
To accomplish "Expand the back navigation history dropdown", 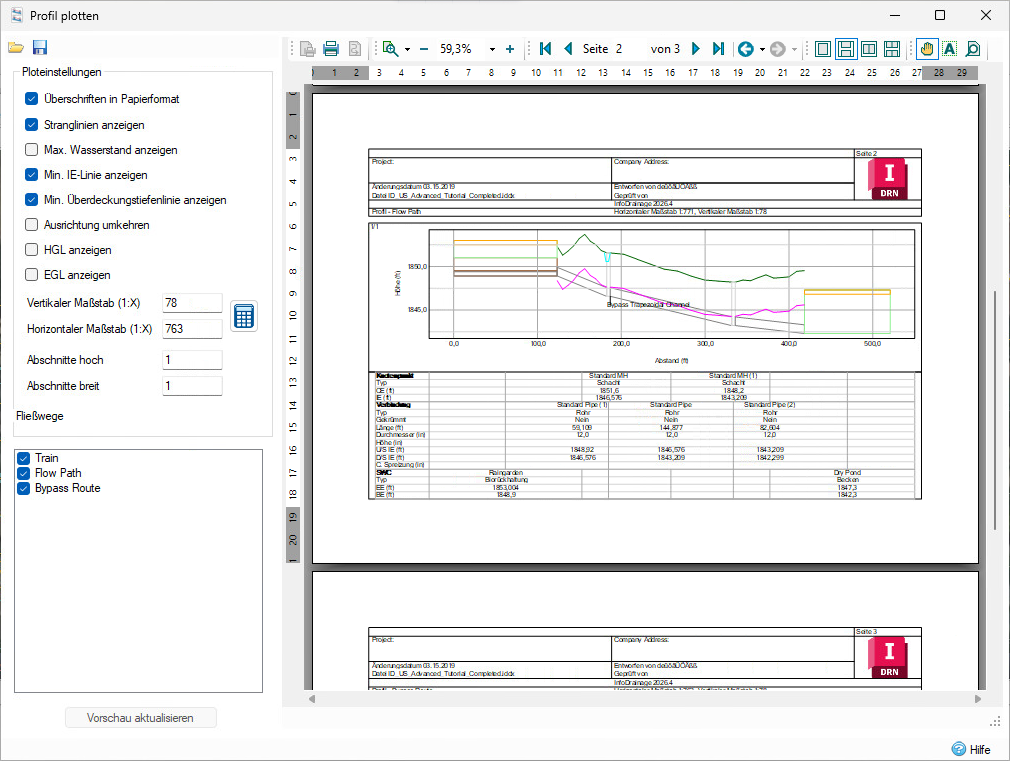I will [762, 49].
